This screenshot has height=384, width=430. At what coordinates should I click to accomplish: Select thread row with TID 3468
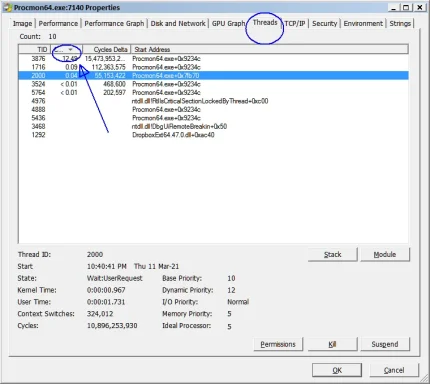coord(213,126)
